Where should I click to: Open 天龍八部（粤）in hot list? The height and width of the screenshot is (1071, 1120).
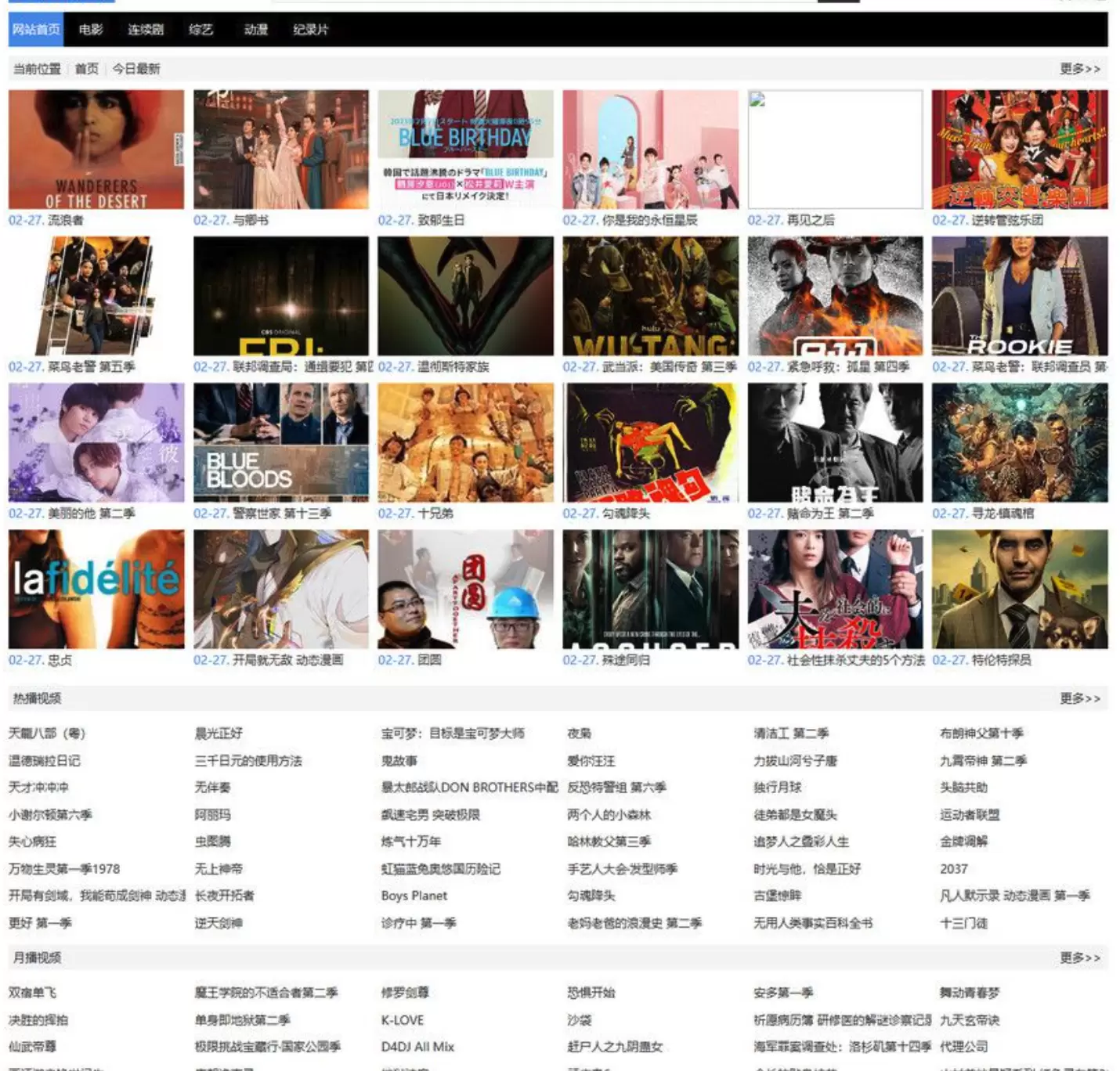pos(47,734)
